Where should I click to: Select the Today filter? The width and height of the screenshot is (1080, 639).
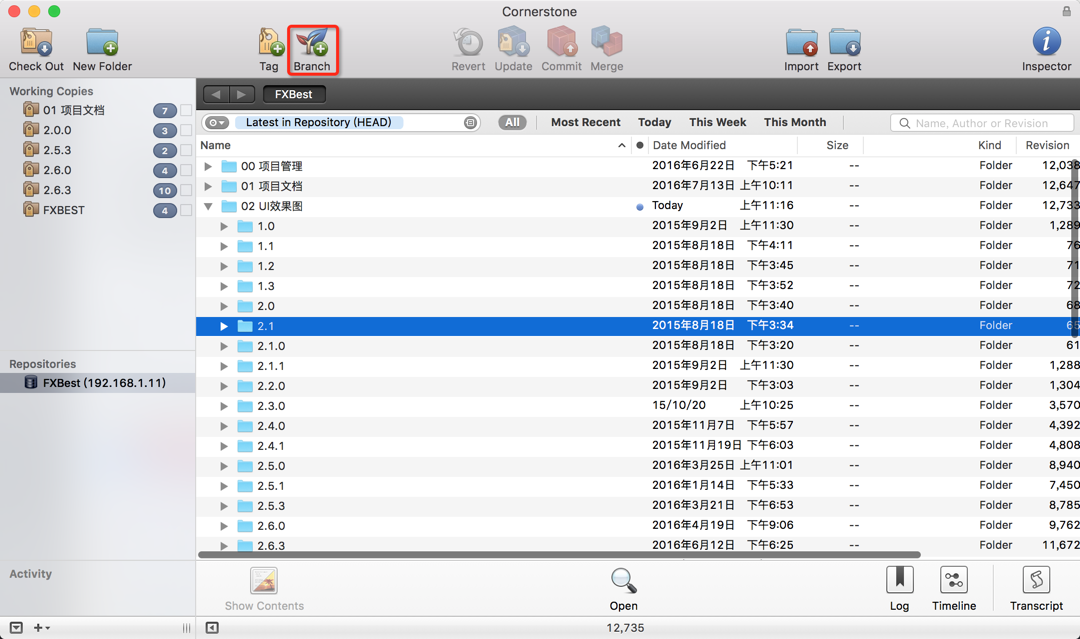654,123
